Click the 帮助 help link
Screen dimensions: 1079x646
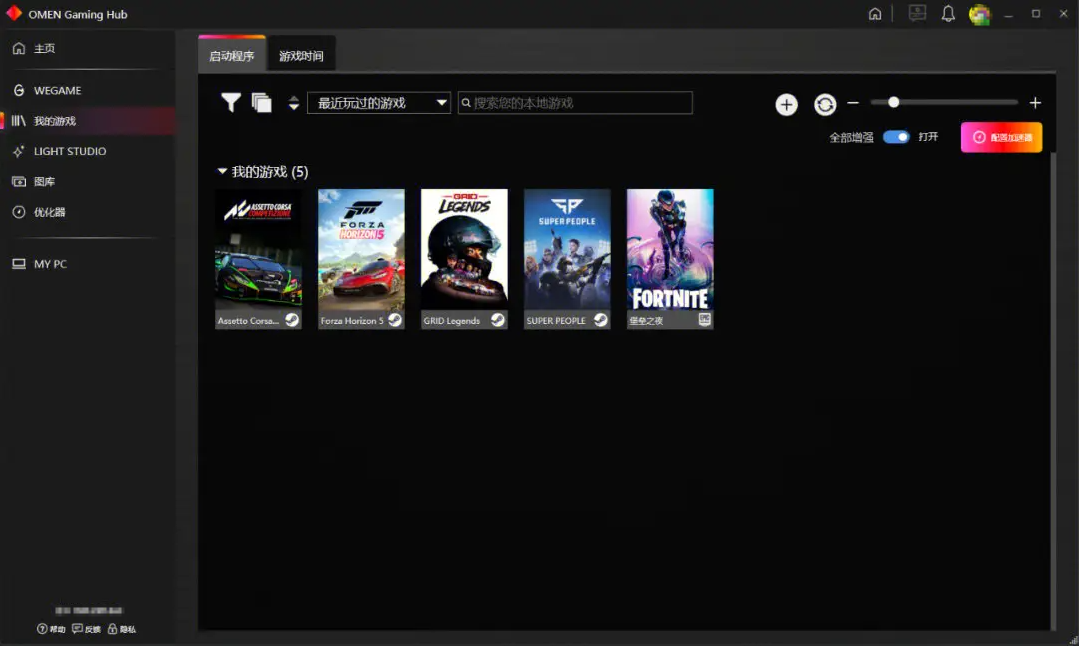tap(51, 629)
